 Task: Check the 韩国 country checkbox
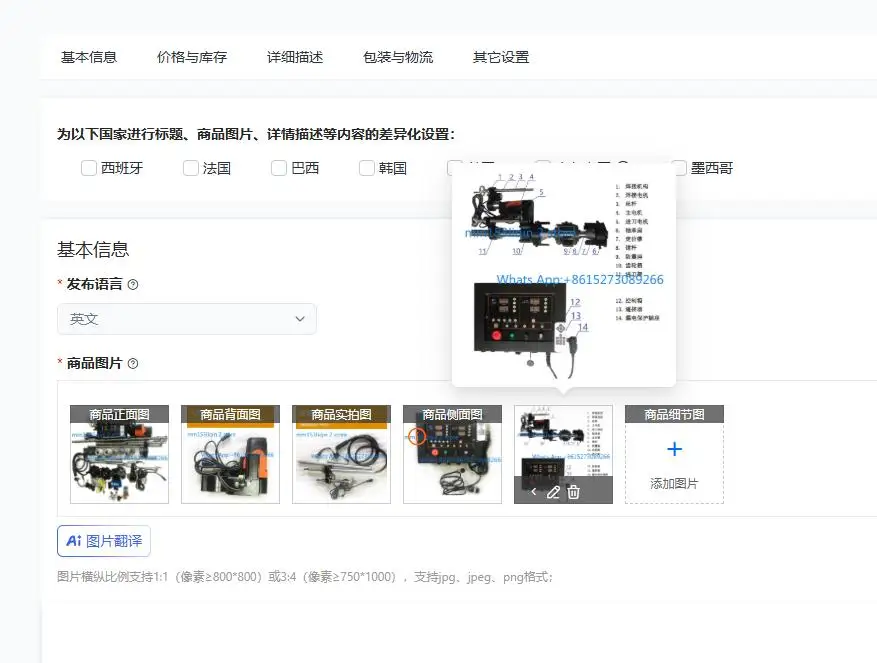click(x=366, y=168)
